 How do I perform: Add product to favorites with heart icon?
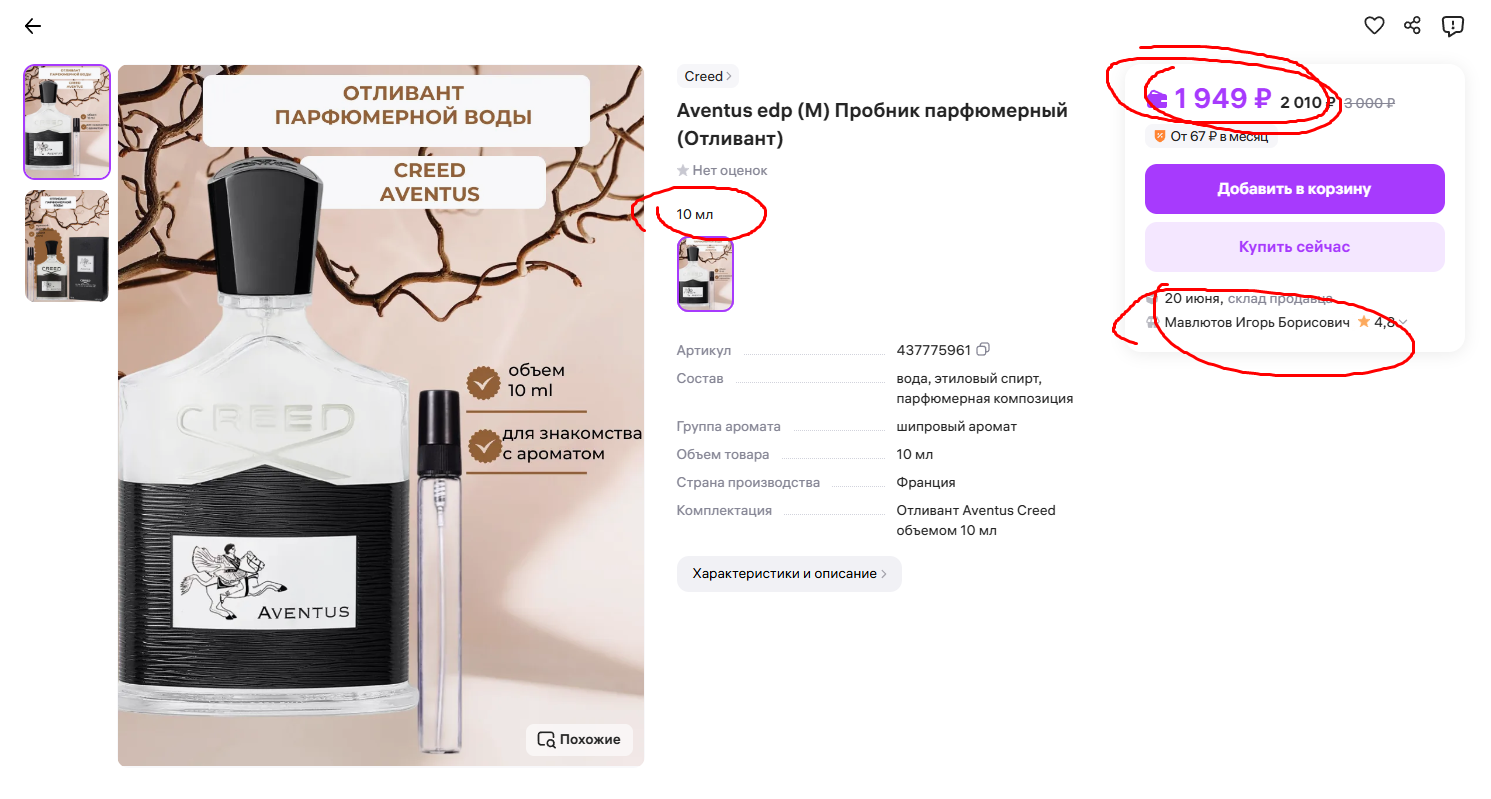tap(1375, 26)
